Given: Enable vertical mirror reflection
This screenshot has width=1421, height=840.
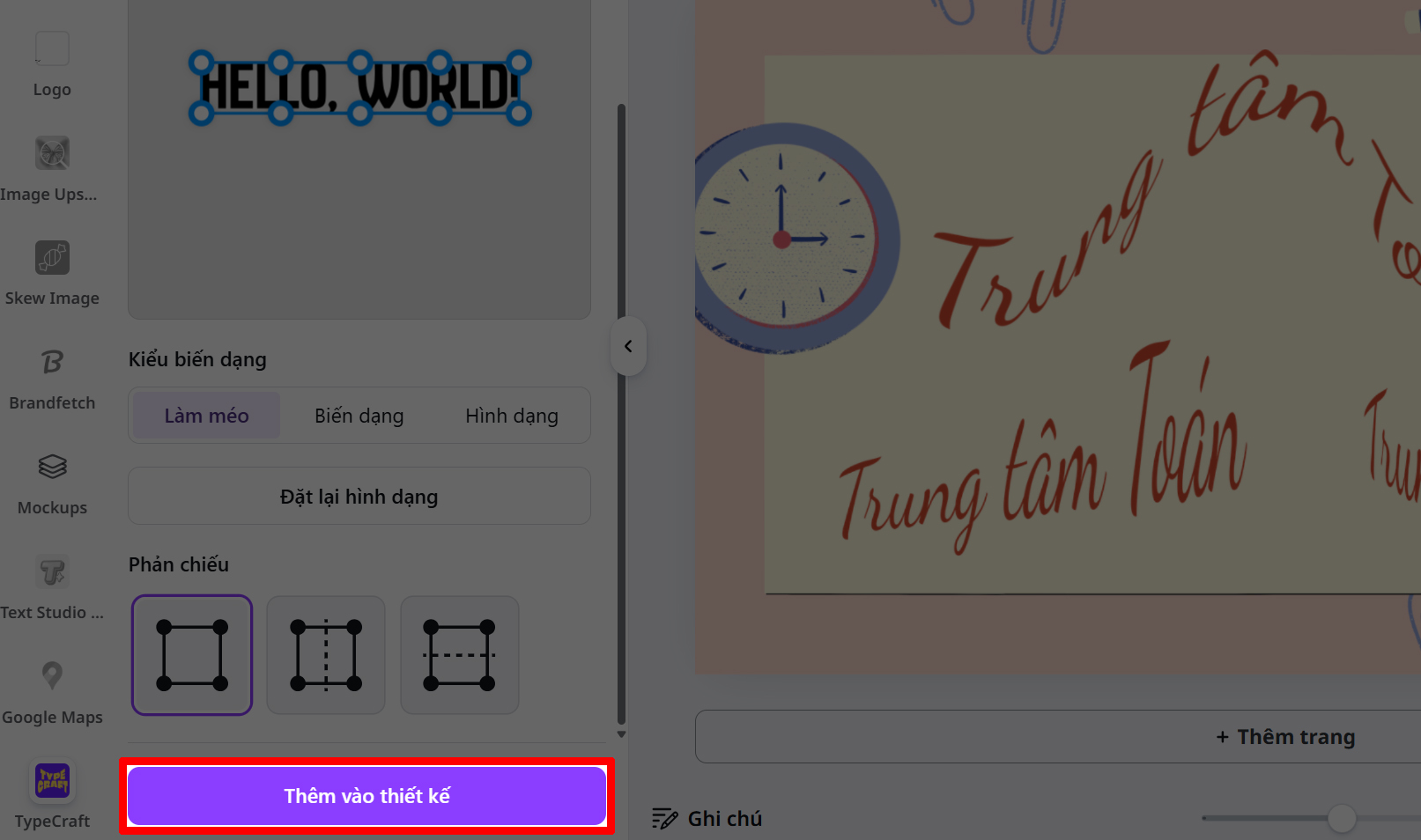Looking at the screenshot, I should tap(325, 655).
